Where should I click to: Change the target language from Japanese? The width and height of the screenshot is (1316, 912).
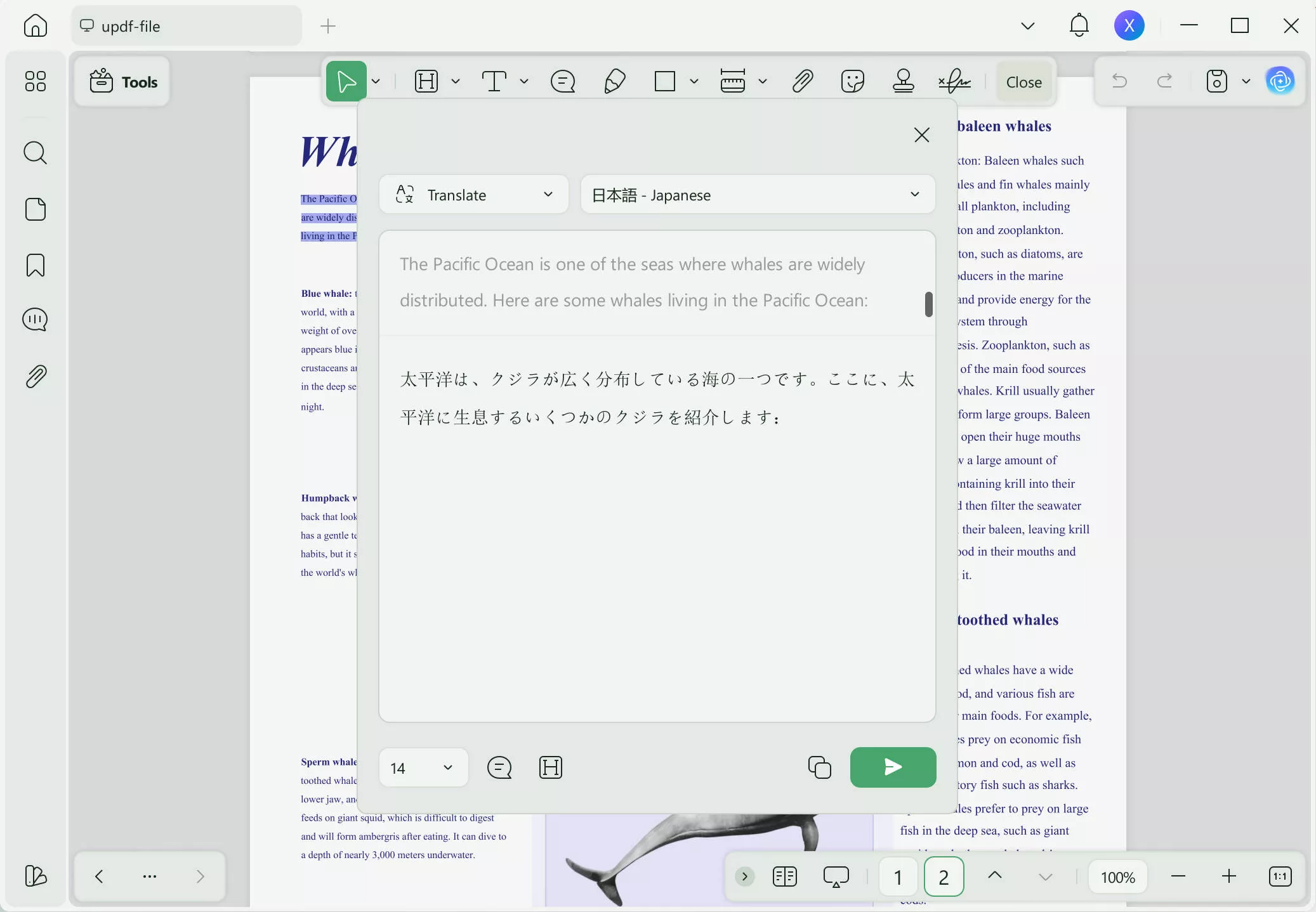757,194
